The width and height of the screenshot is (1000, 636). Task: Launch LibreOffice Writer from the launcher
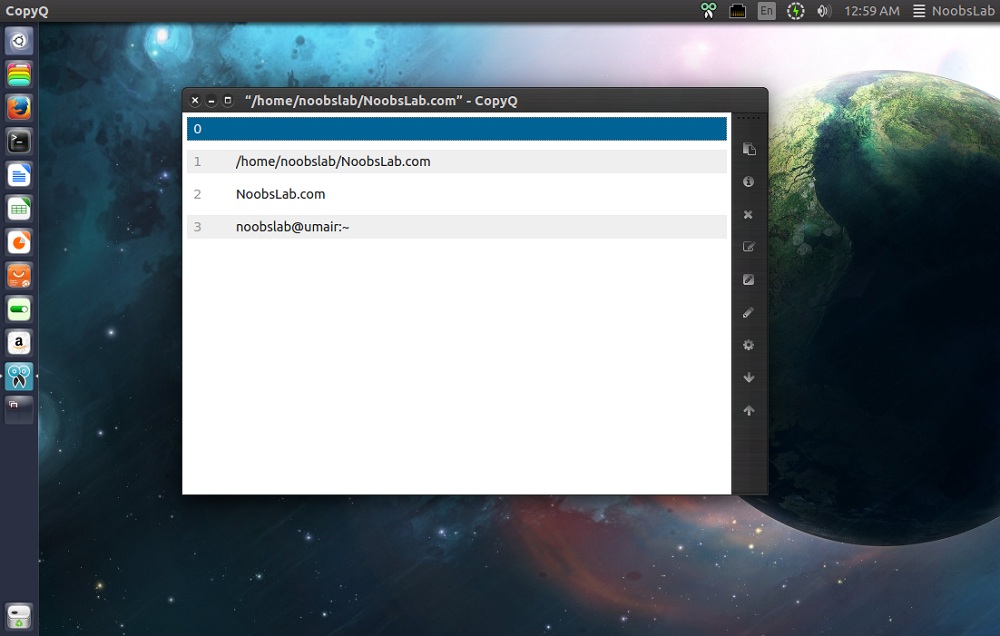point(19,175)
